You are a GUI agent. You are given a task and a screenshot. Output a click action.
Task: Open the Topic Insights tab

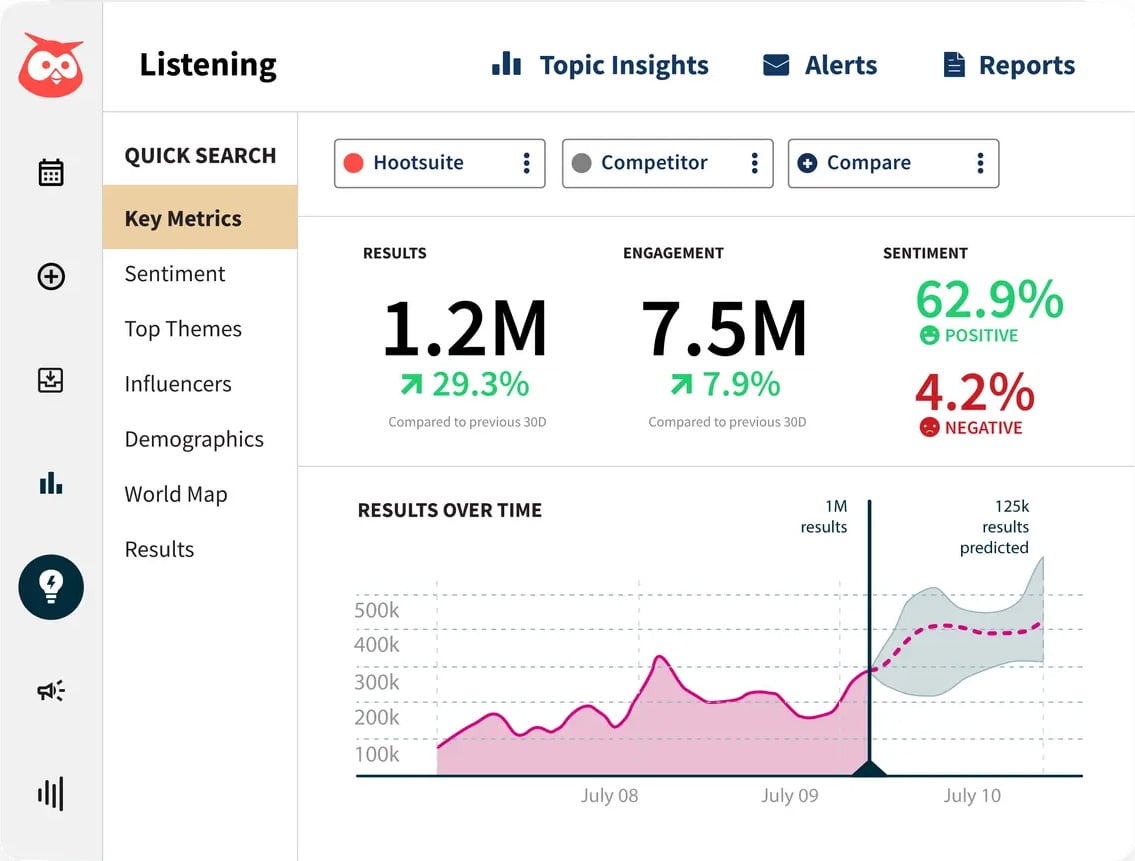(x=600, y=65)
